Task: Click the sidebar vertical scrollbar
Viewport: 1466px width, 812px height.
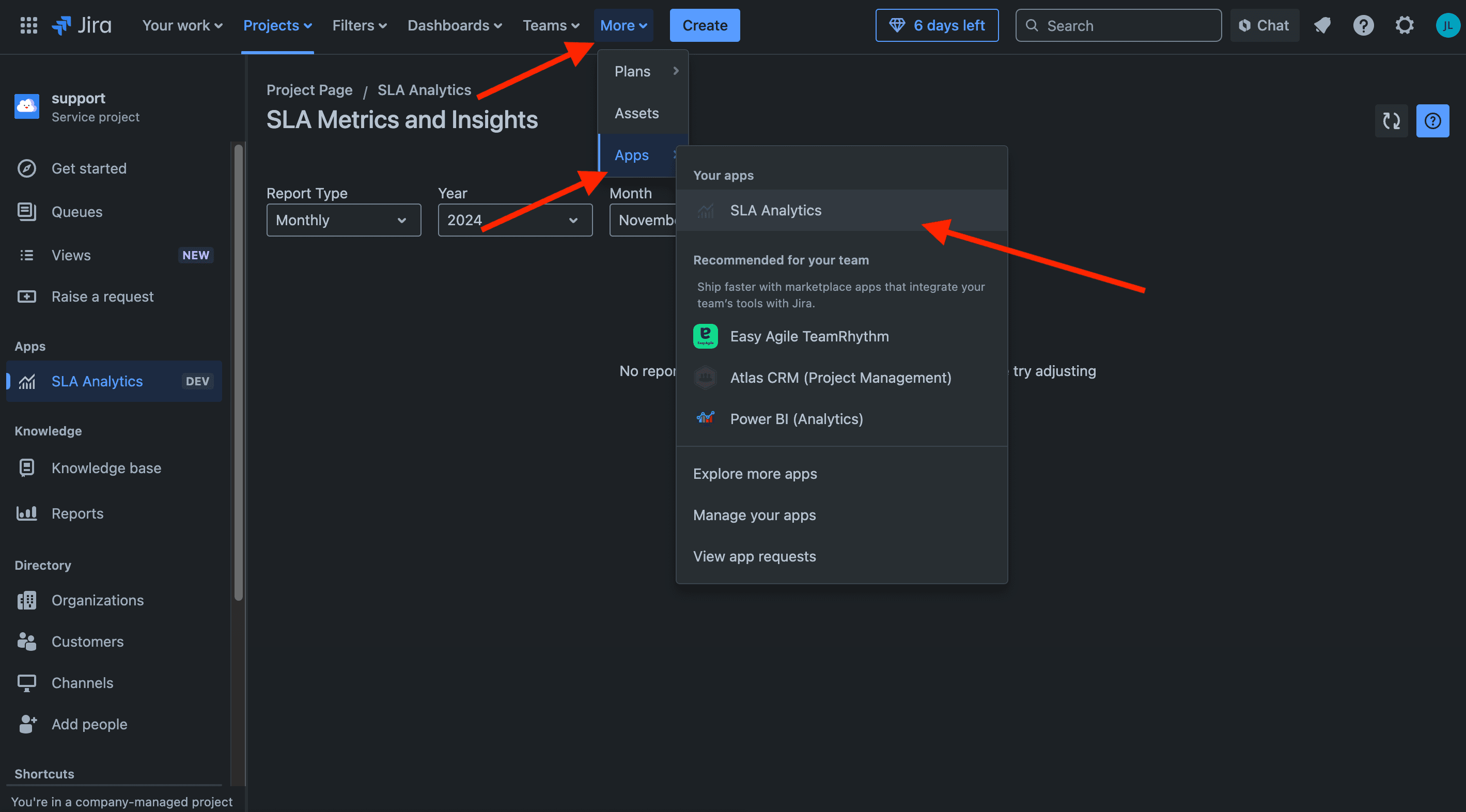Action: (239, 373)
